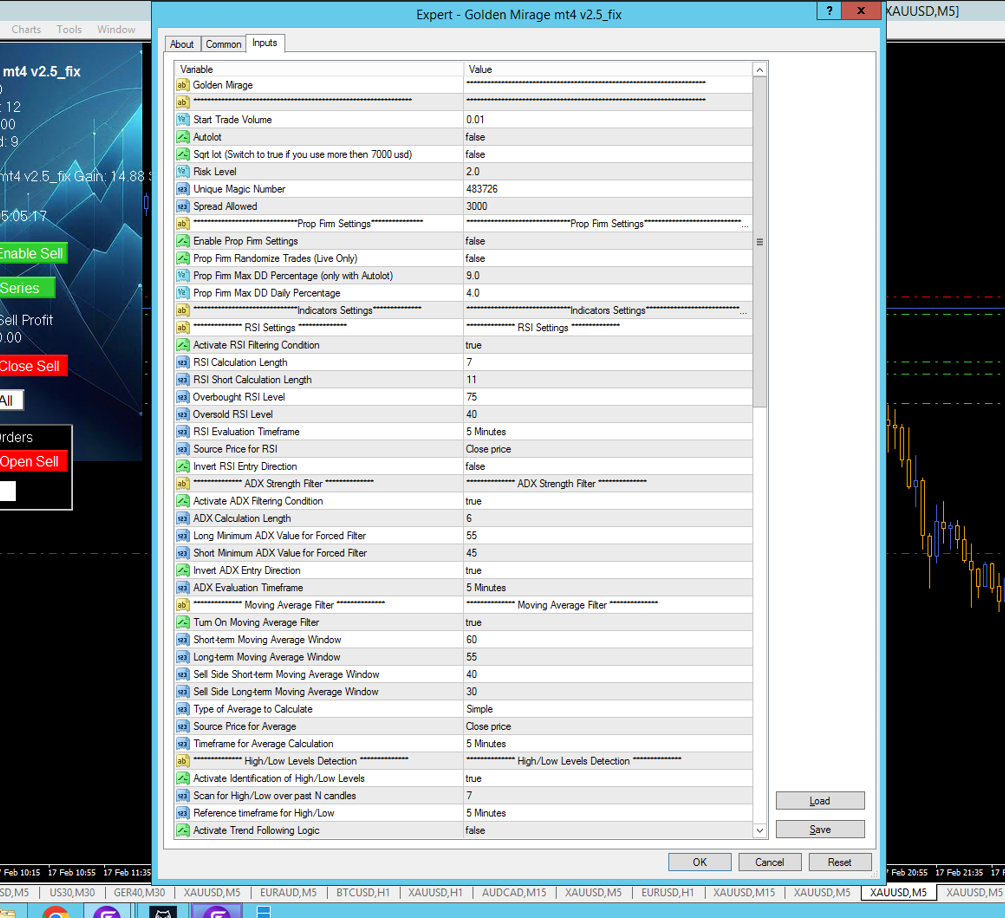This screenshot has width=1005, height=918.
Task: Click the Cancel button
Action: click(769, 862)
